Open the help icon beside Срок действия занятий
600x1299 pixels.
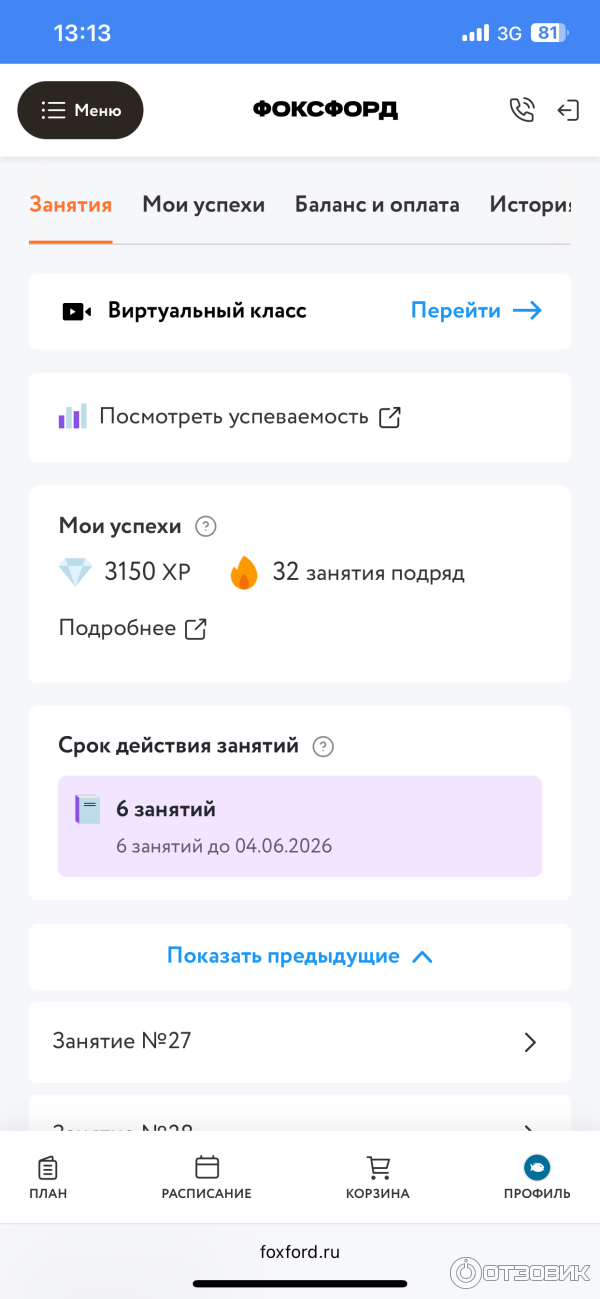click(322, 746)
